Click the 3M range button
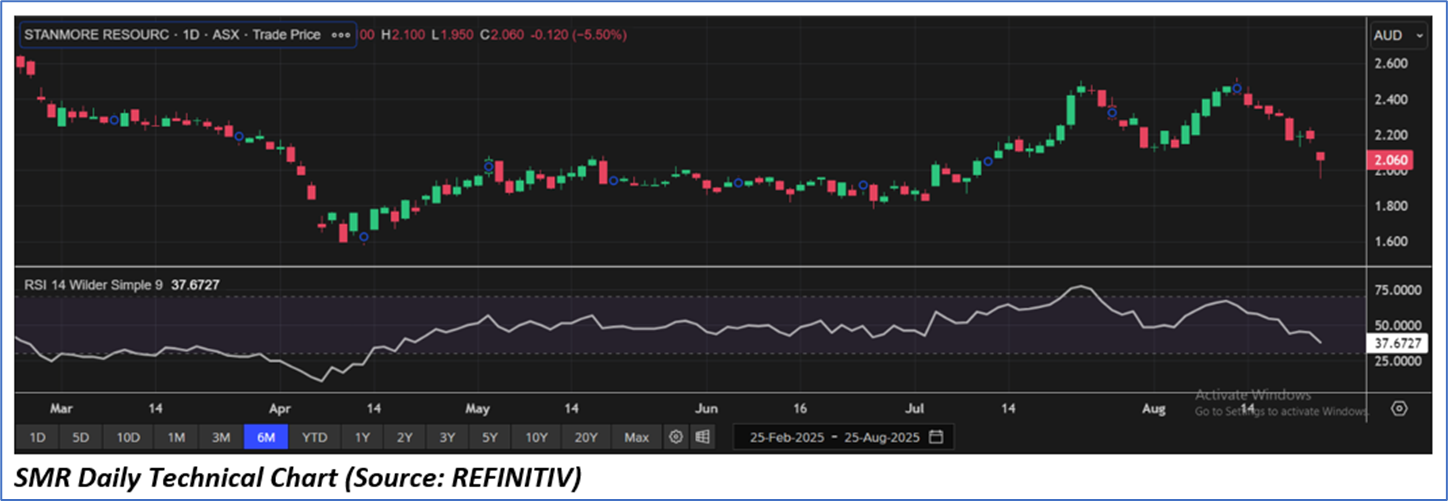Viewport: 1448px width, 501px height. click(221, 437)
